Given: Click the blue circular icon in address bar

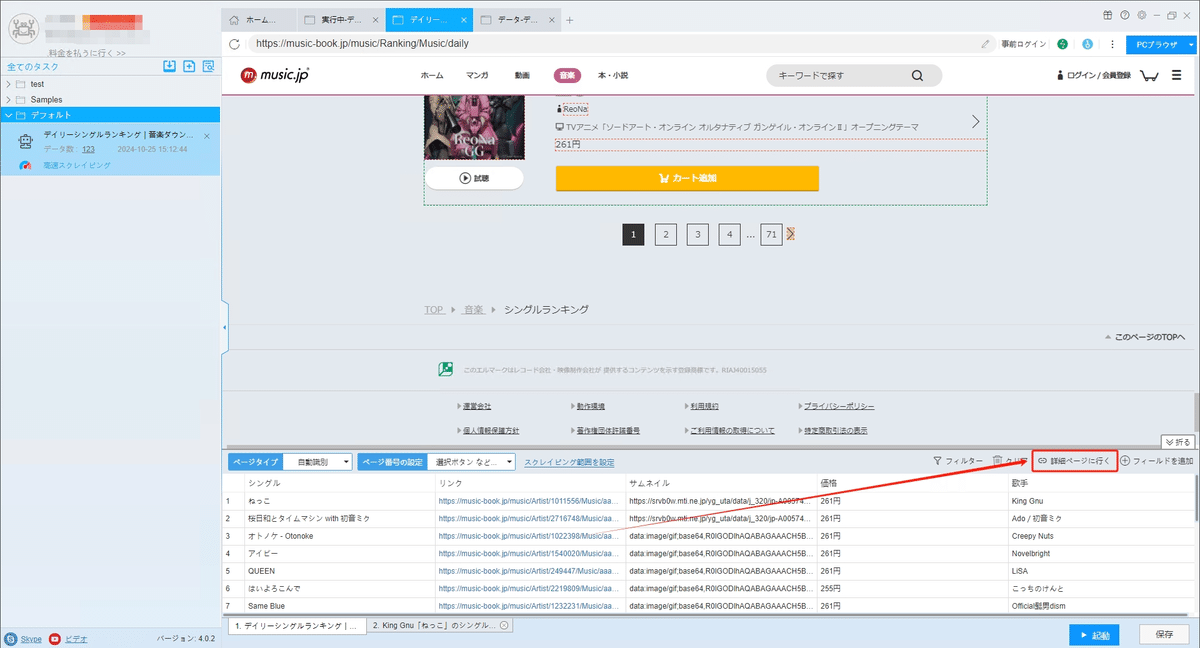Looking at the screenshot, I should tap(1087, 44).
